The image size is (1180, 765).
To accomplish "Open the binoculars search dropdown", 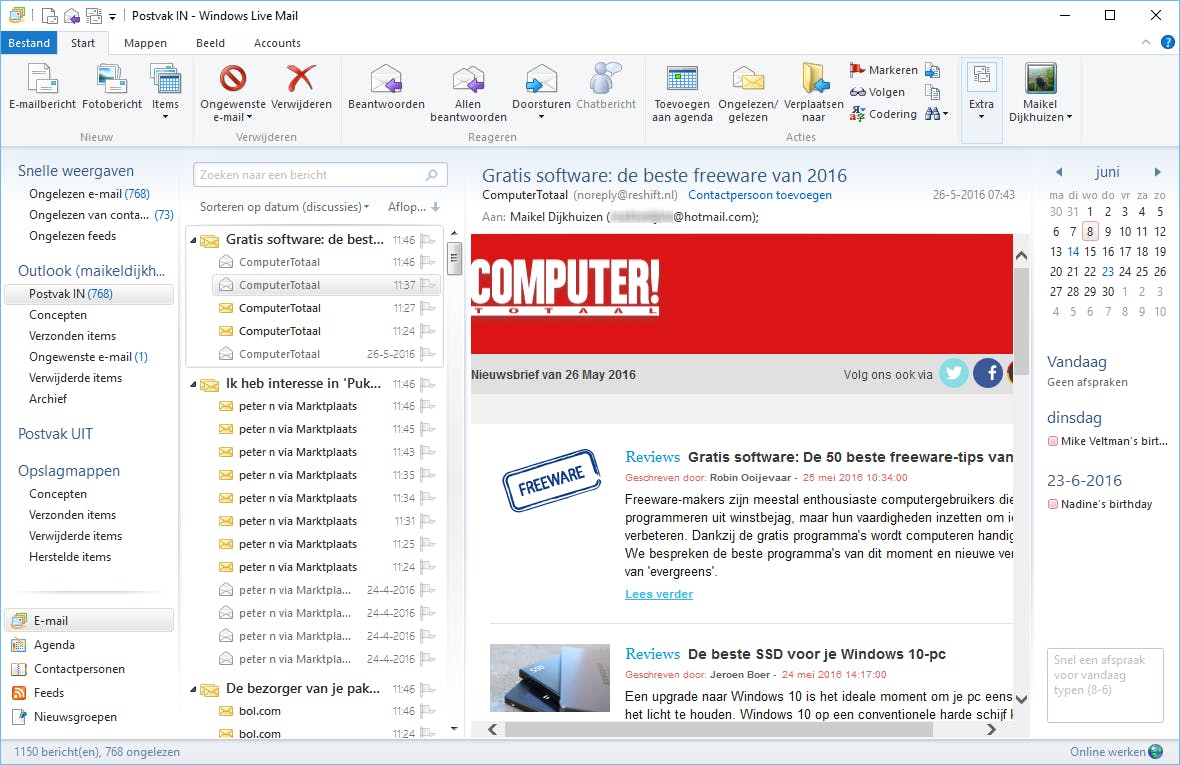I will point(937,114).
